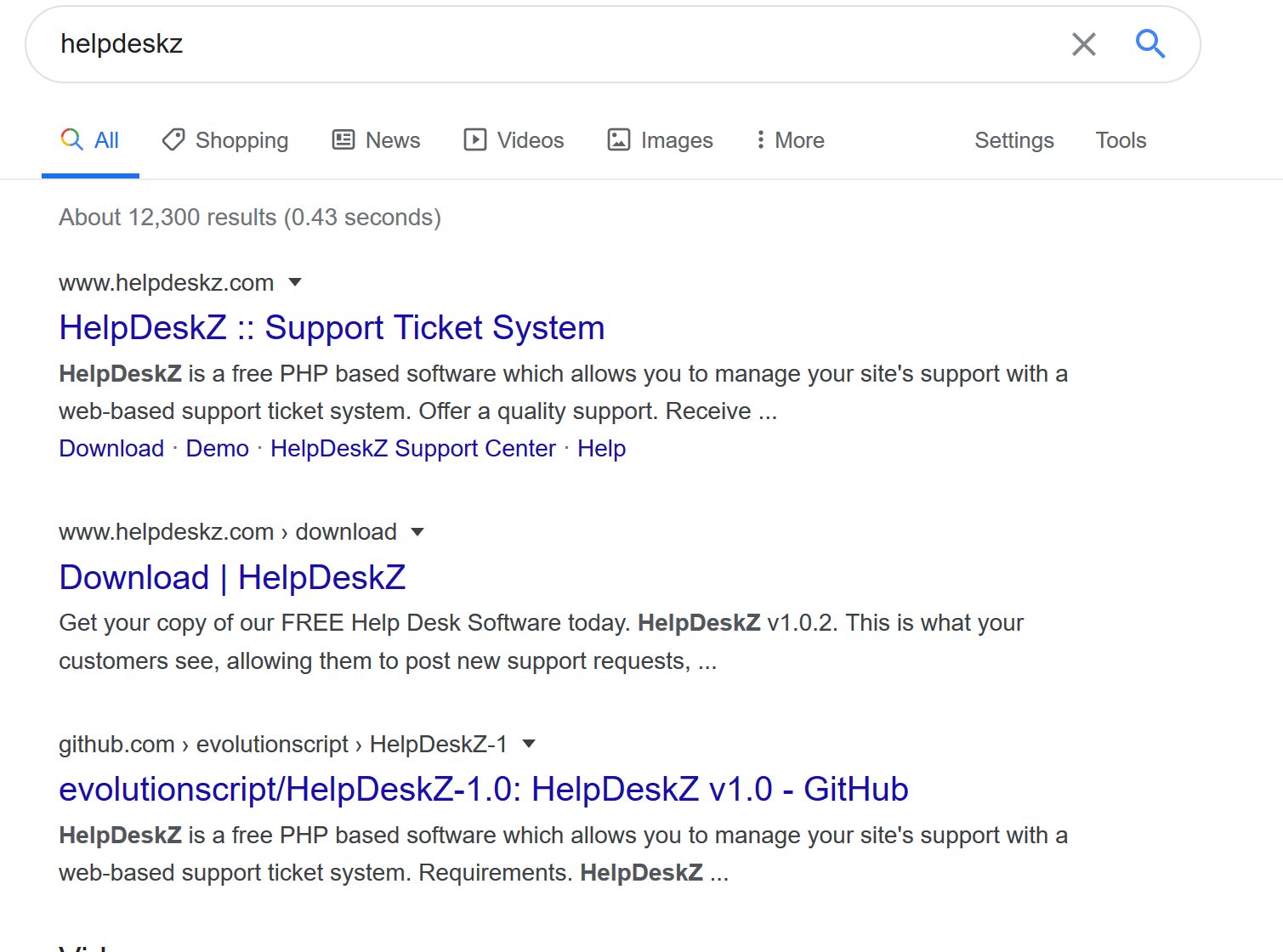
Task: Open the Download | HelpDeskZ result
Action: [232, 578]
